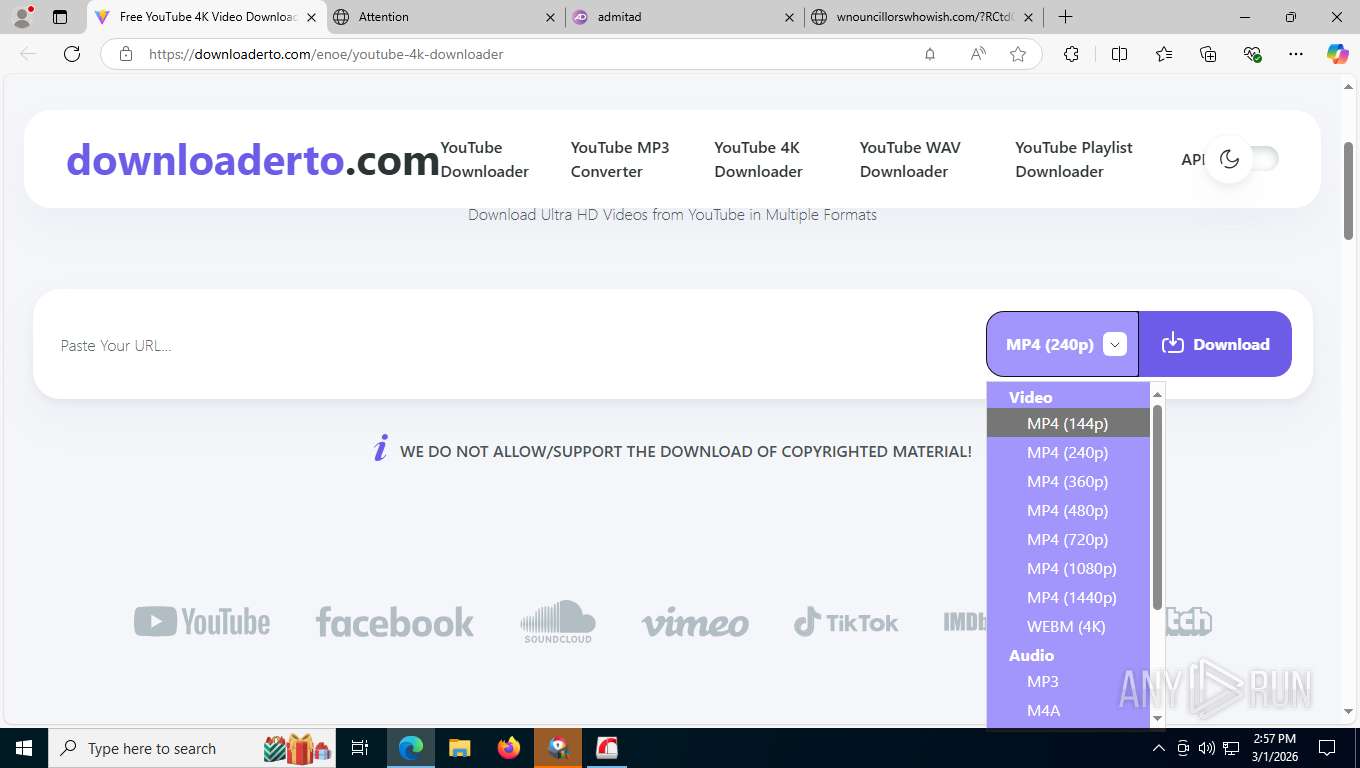
Task: Open the YouTube Downloader nav link
Action: 485,159
